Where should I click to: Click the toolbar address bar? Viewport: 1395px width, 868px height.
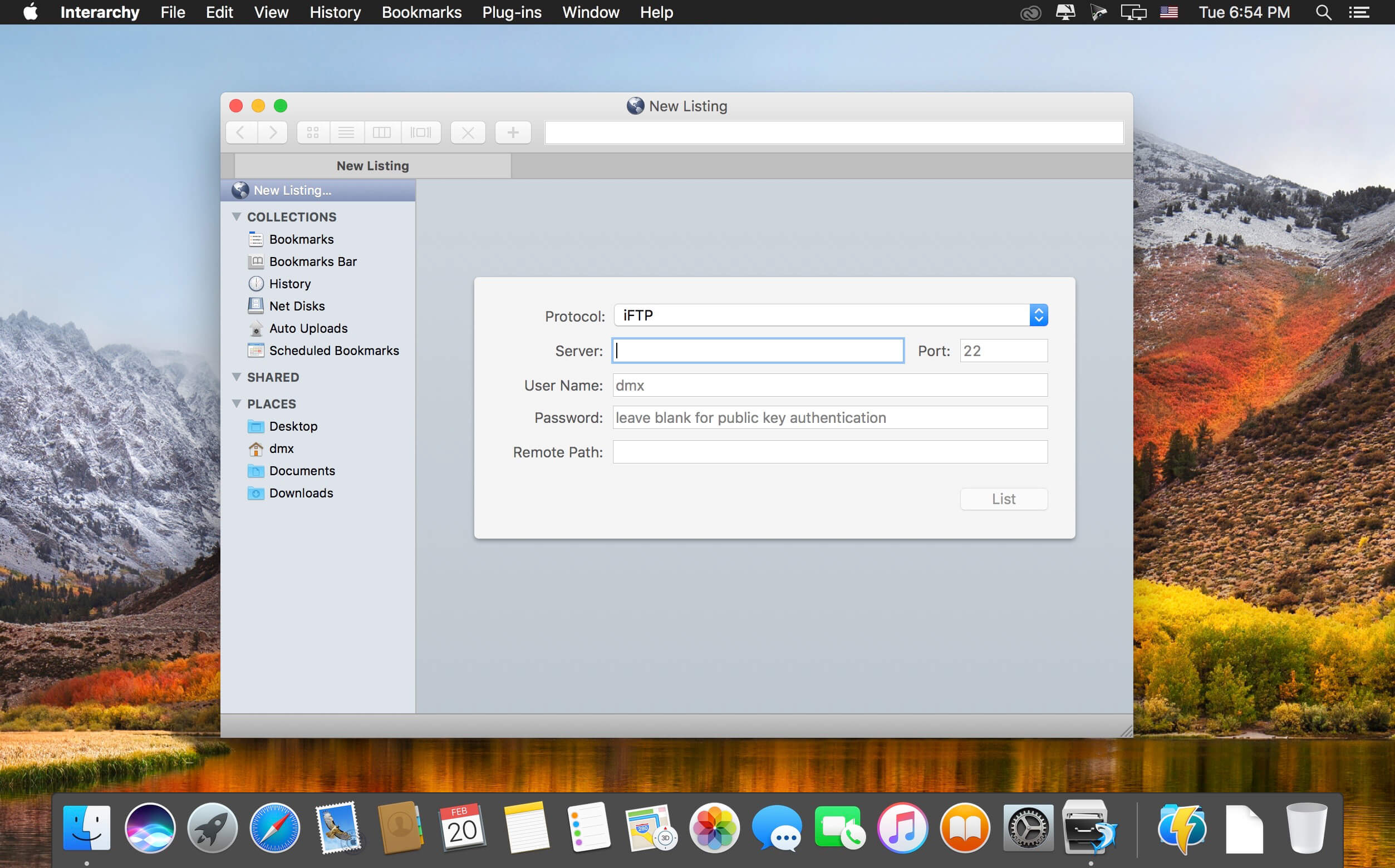[834, 132]
